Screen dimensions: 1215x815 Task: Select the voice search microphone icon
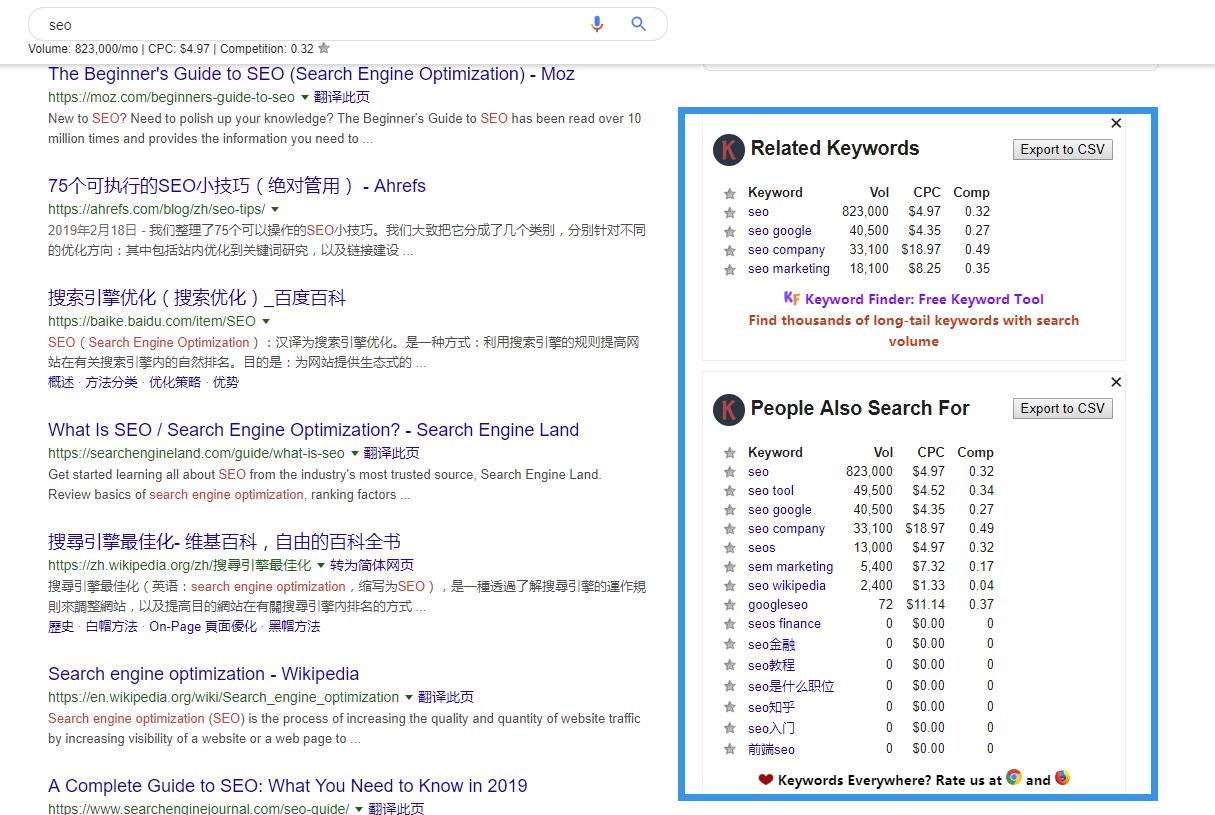click(597, 24)
